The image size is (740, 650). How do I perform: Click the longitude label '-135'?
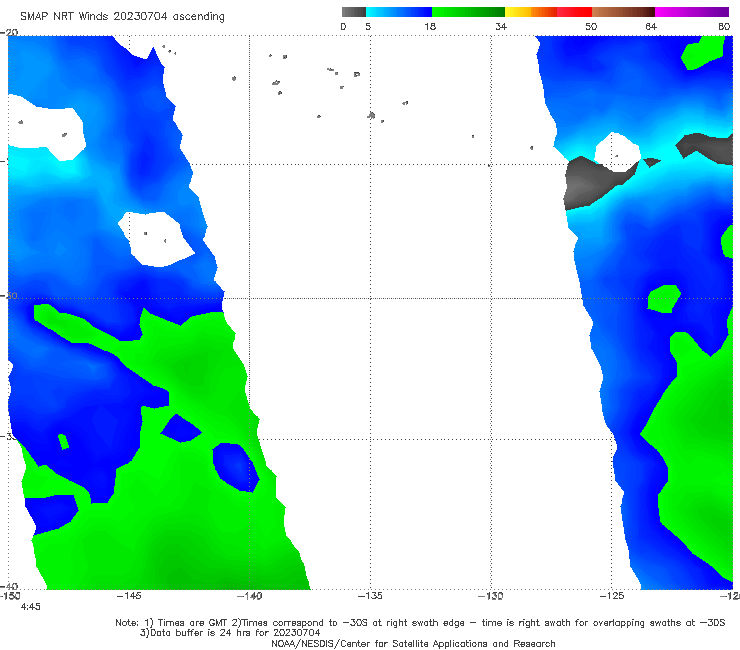click(370, 596)
